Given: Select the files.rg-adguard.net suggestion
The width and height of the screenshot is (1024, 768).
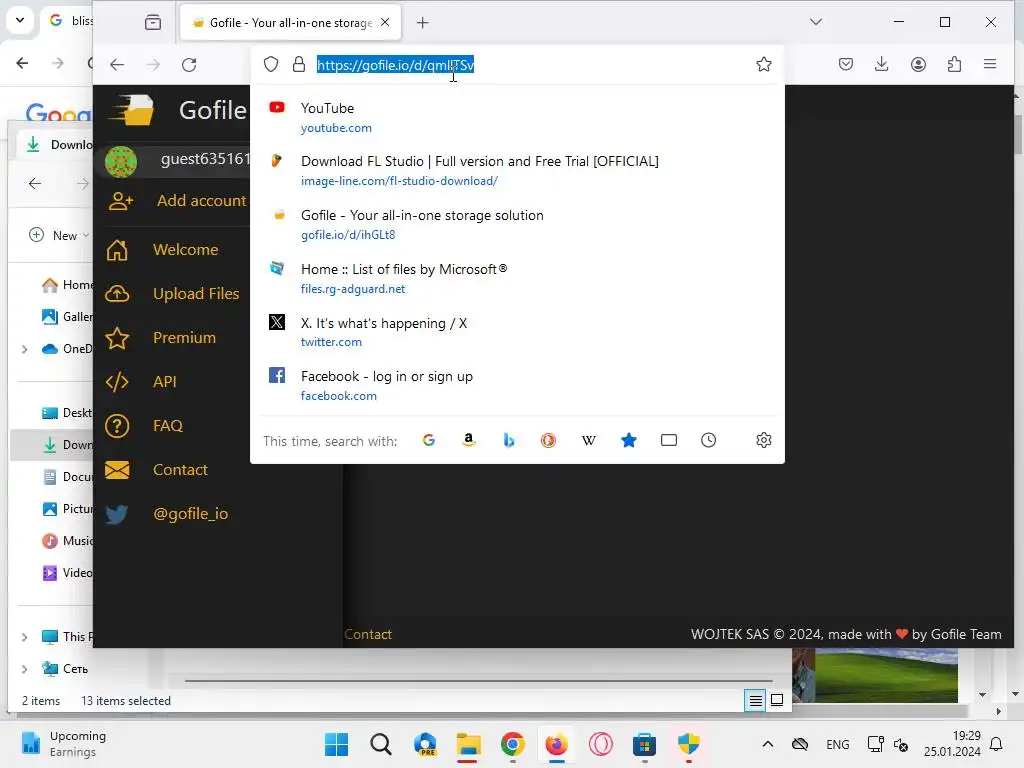Looking at the screenshot, I should pos(517,278).
